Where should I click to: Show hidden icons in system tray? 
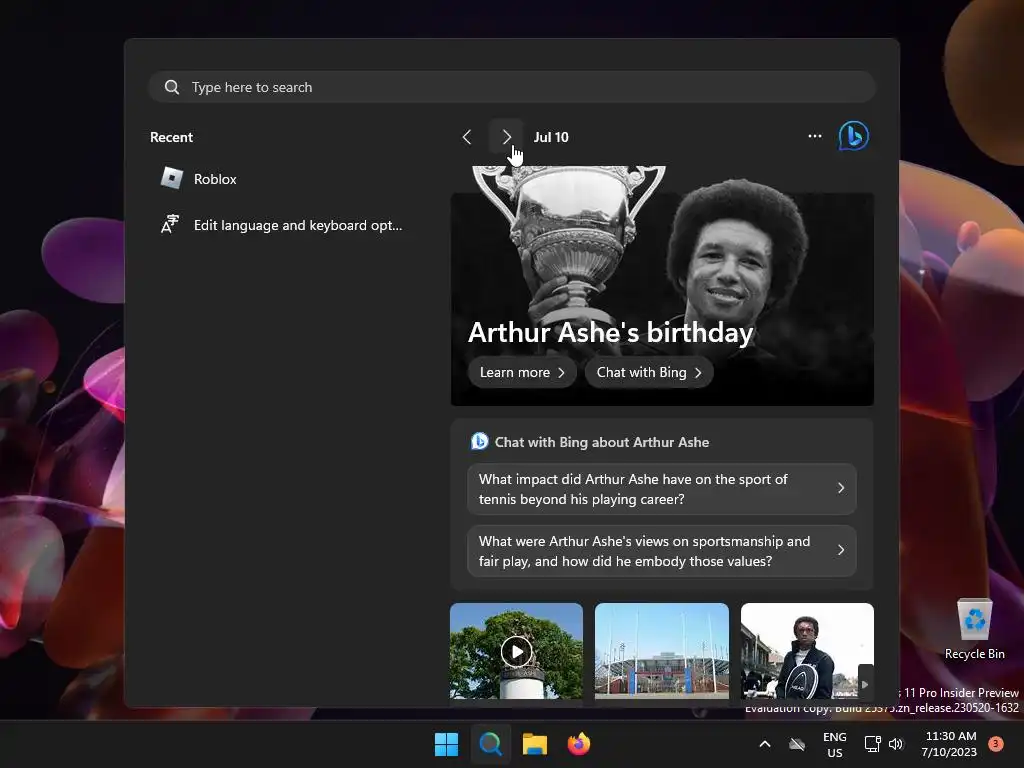click(765, 744)
